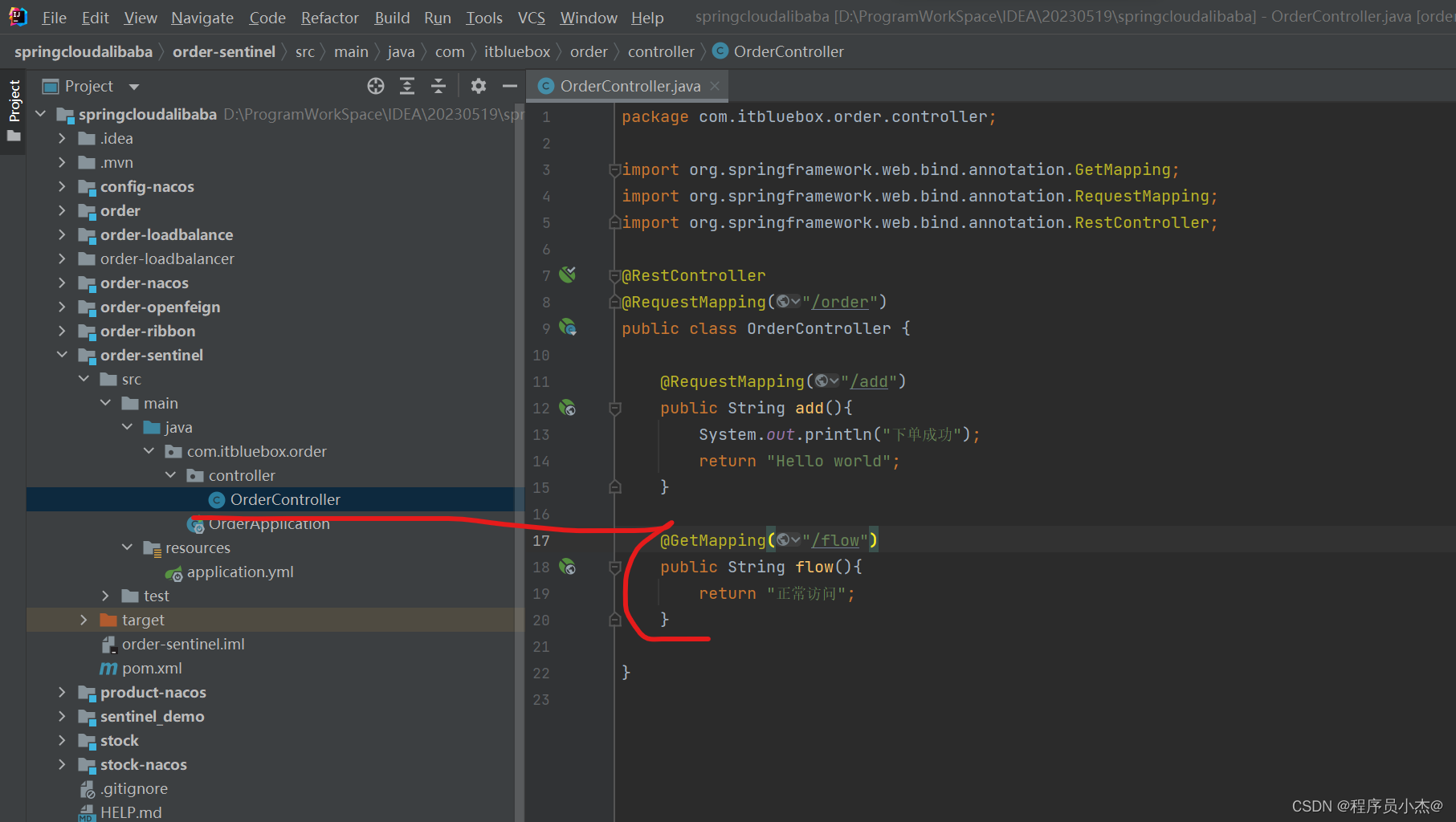Toggle fold marker on flow() method line 18

614,567
